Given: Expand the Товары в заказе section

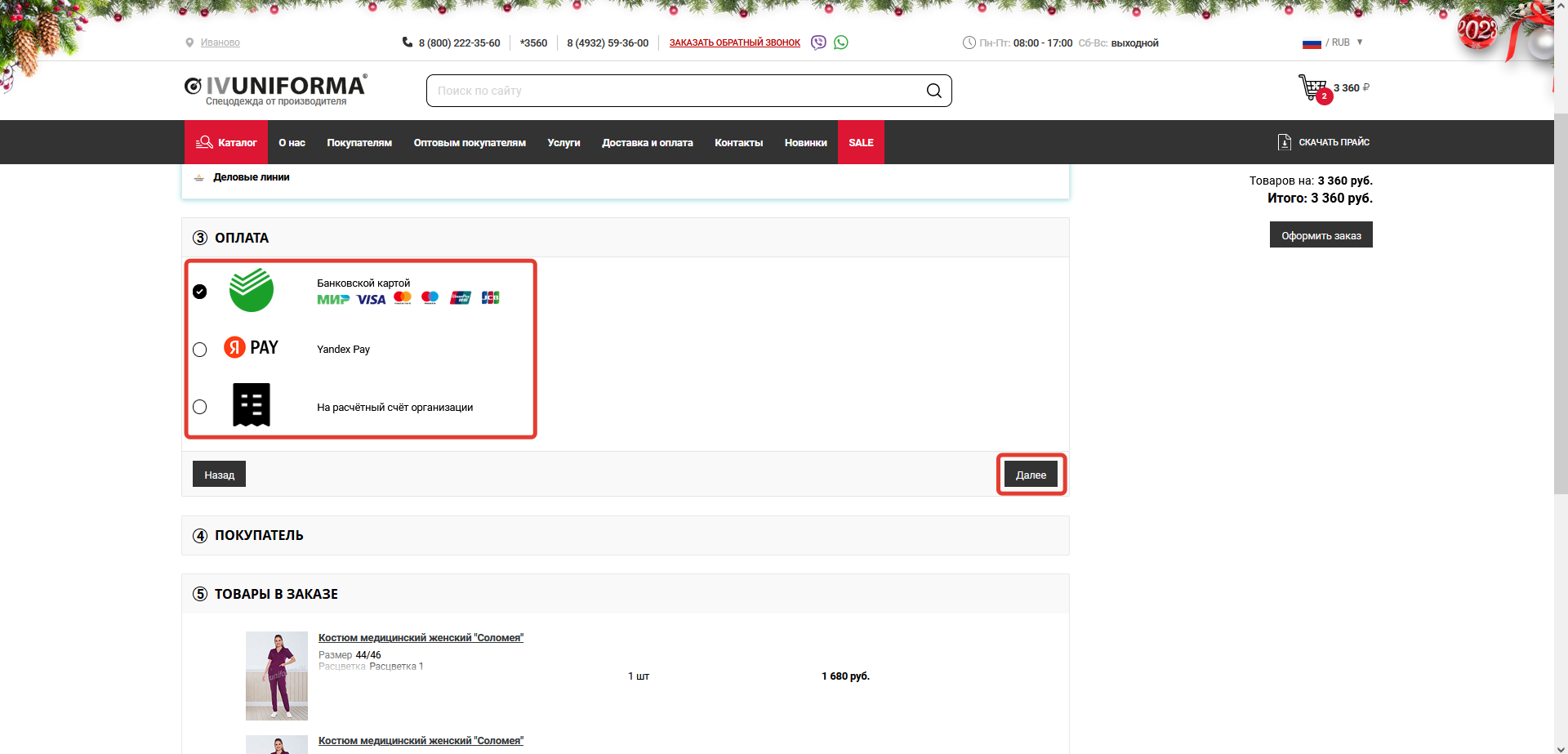Looking at the screenshot, I should pyautogui.click(x=276, y=595).
